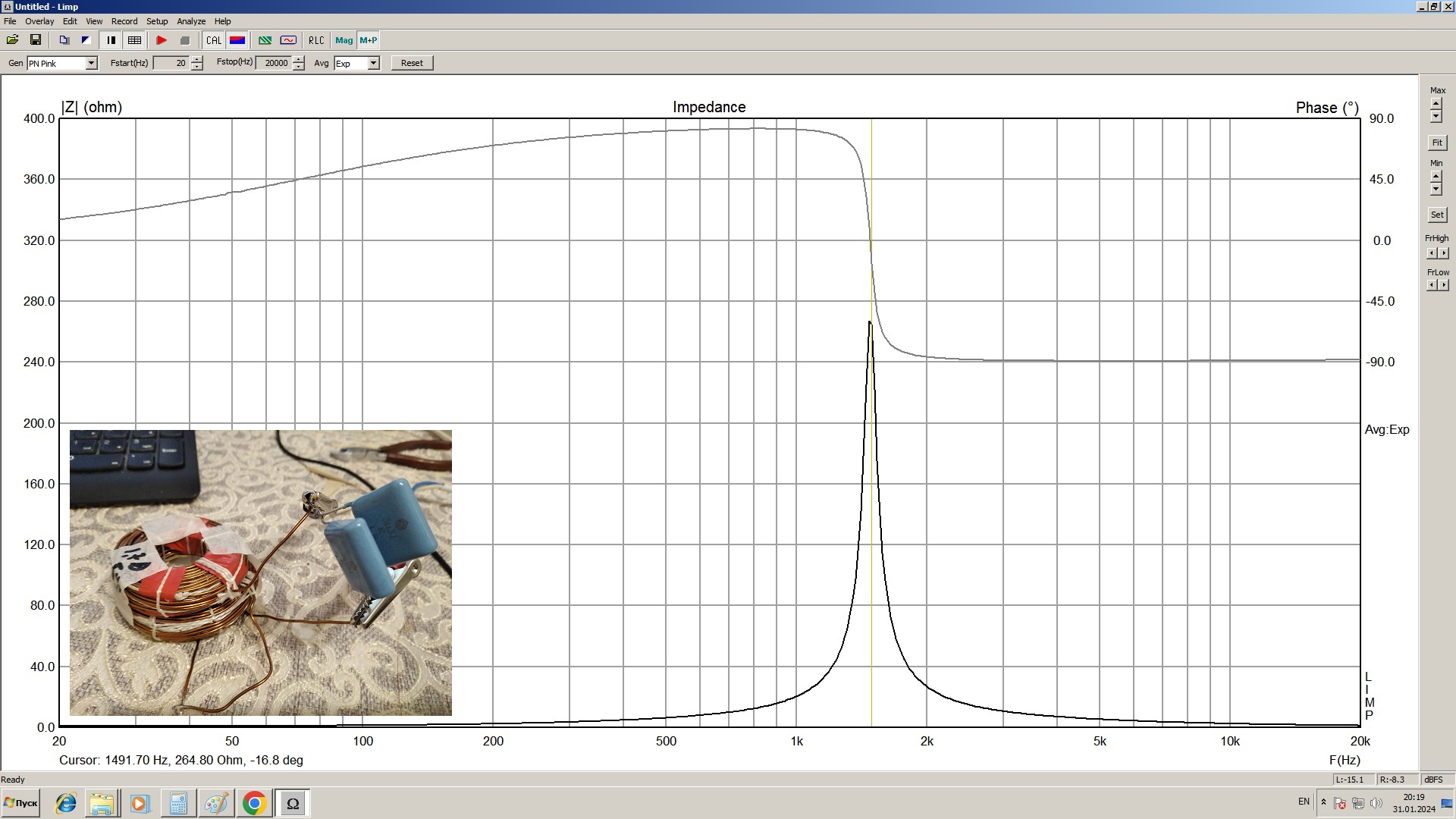The image size is (1456, 819).
Task: Open the Paint palette taskbar icon
Action: point(215,803)
